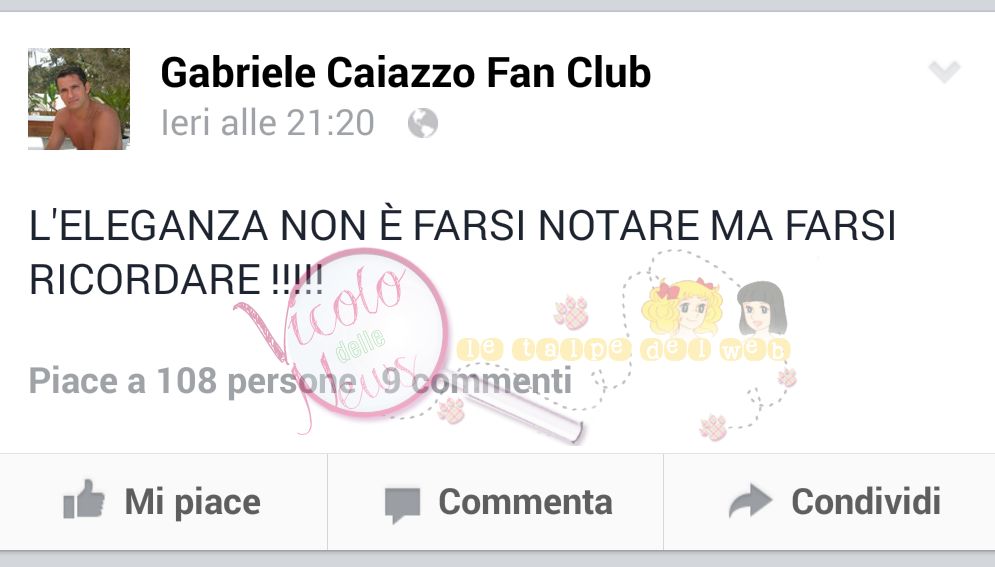Click the speech bubble comment icon

(x=403, y=505)
